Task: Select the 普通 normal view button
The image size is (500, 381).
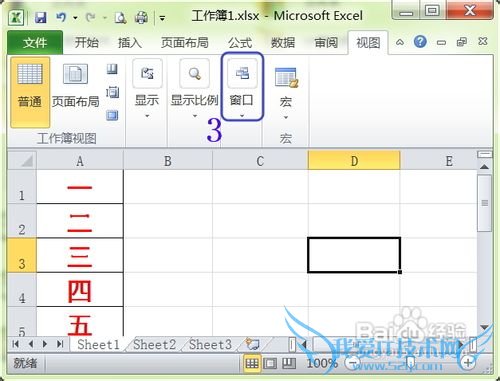Action: (x=30, y=92)
